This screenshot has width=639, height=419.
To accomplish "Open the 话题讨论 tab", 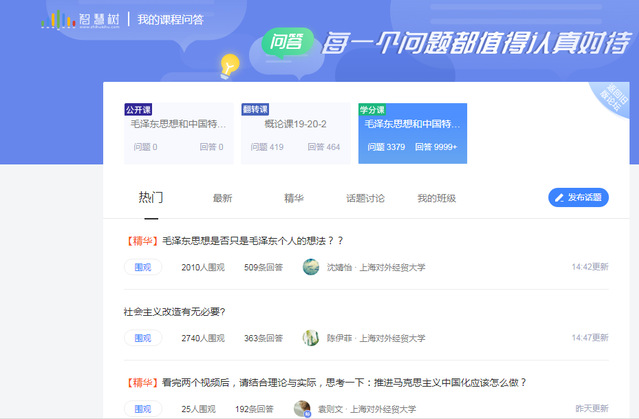I will 365,198.
